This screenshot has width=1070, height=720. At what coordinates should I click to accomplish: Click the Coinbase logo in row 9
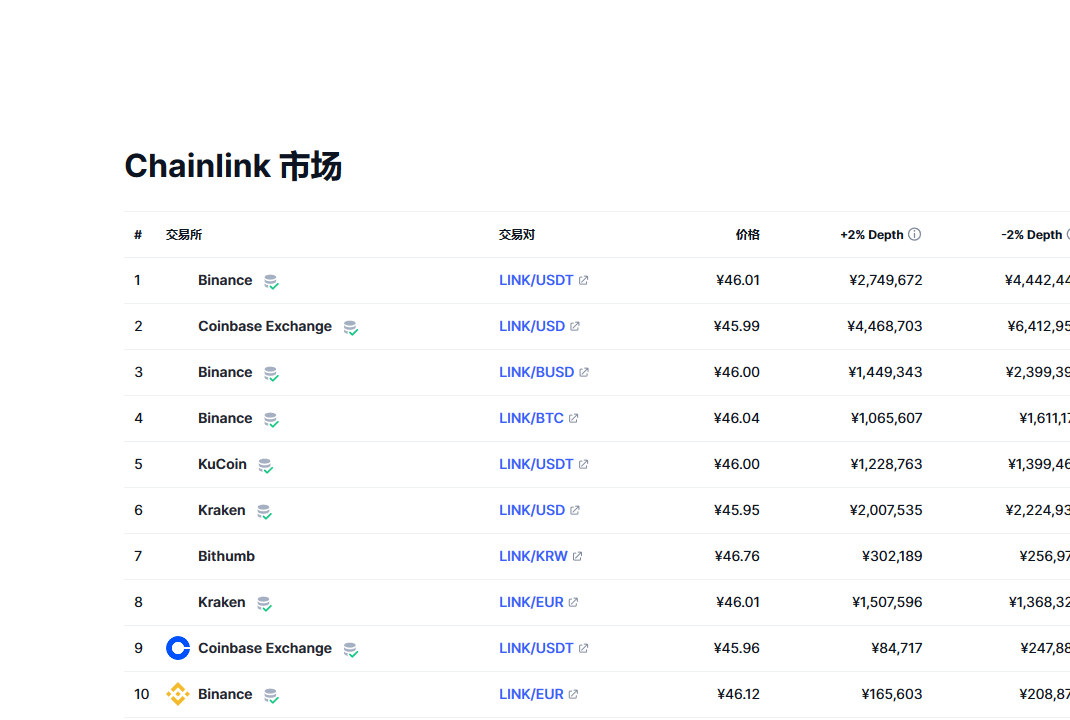(178, 648)
